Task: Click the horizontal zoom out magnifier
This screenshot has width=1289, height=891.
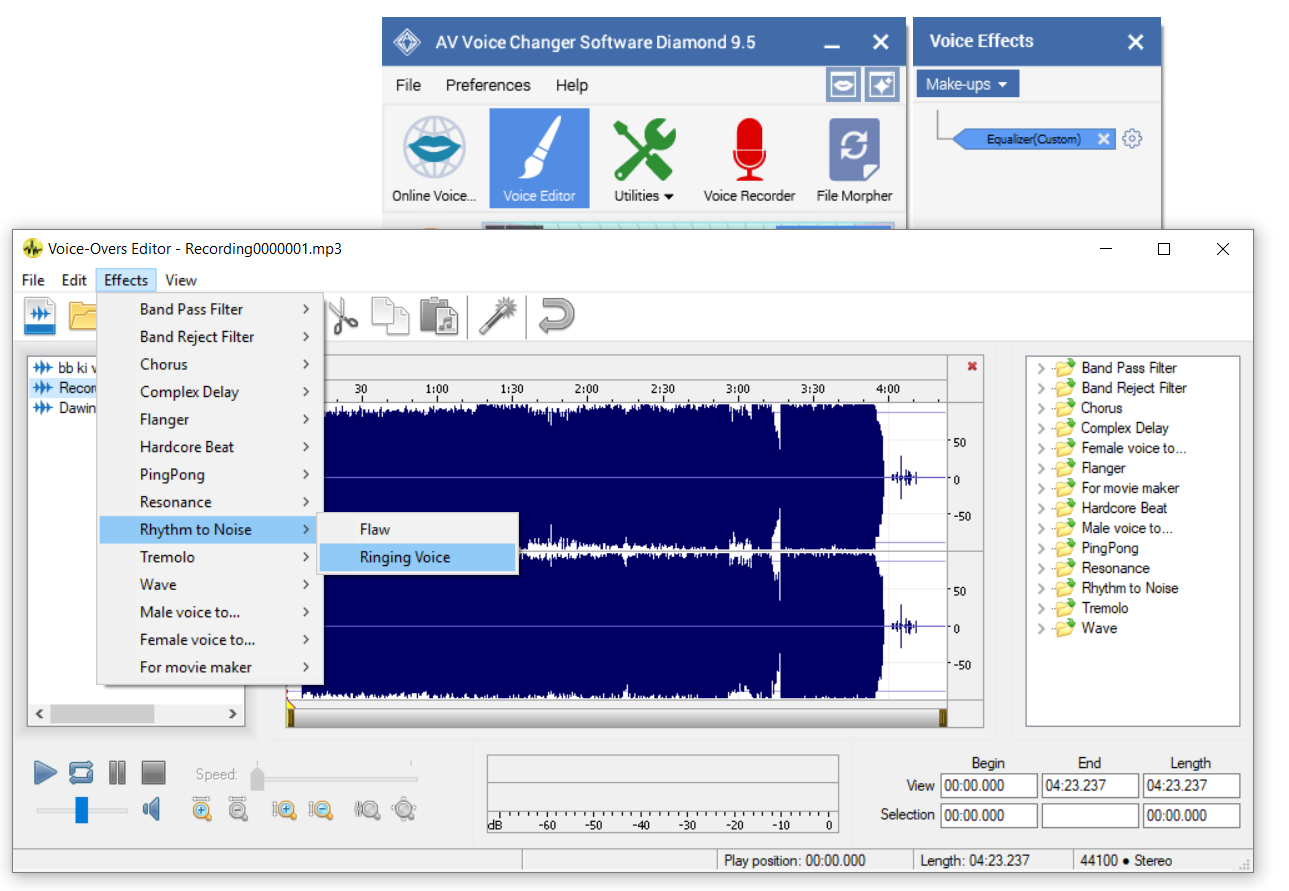Action: (238, 809)
